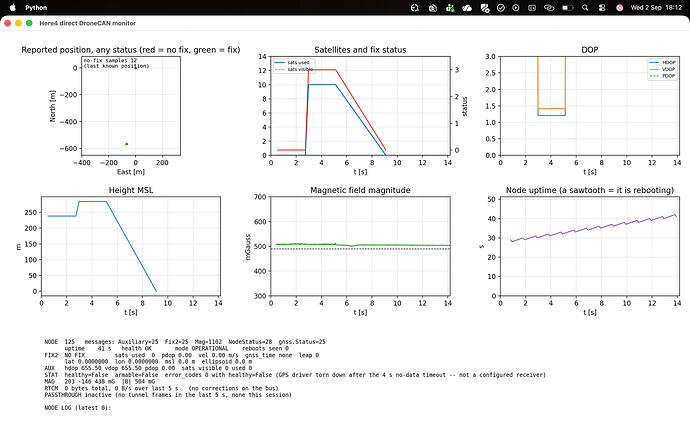
Task: Open the cloud storage menu bar icon
Action: pyautogui.click(x=467, y=7)
